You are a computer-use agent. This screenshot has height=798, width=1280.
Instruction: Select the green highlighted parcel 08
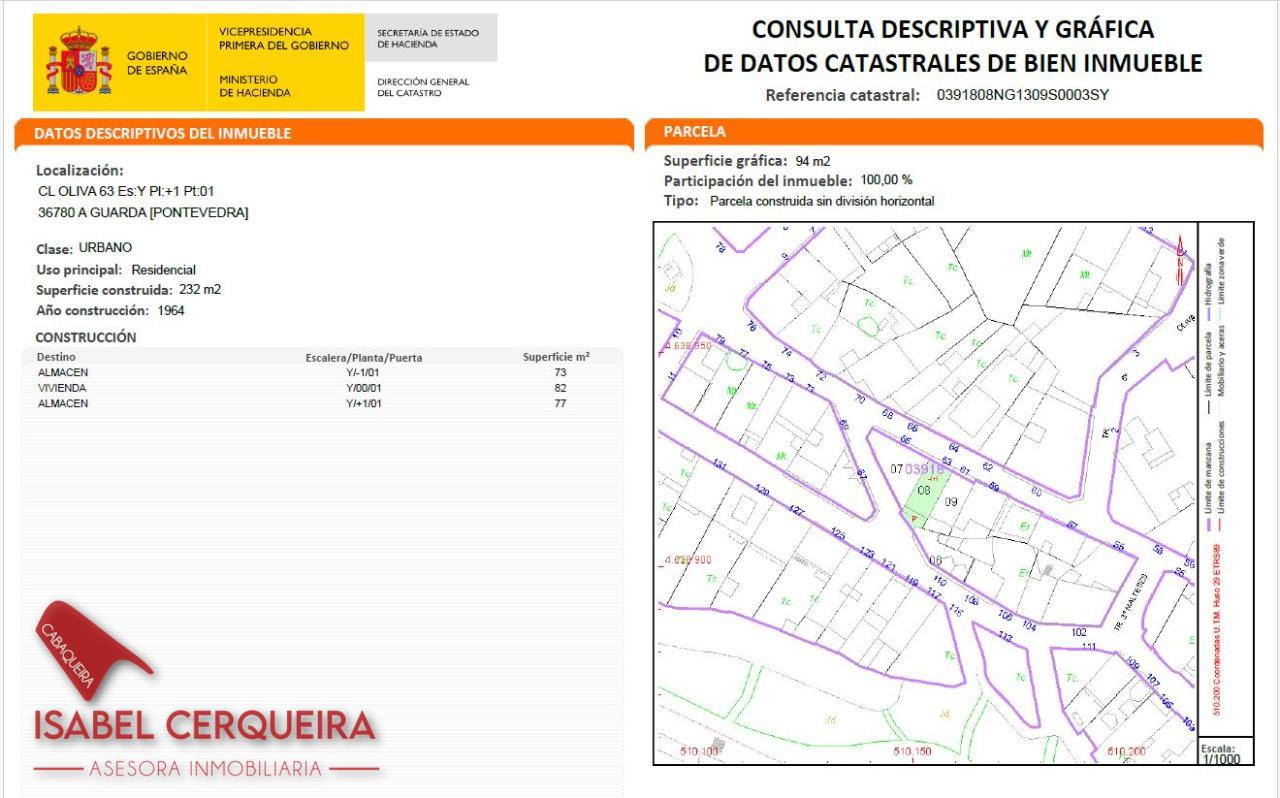923,497
